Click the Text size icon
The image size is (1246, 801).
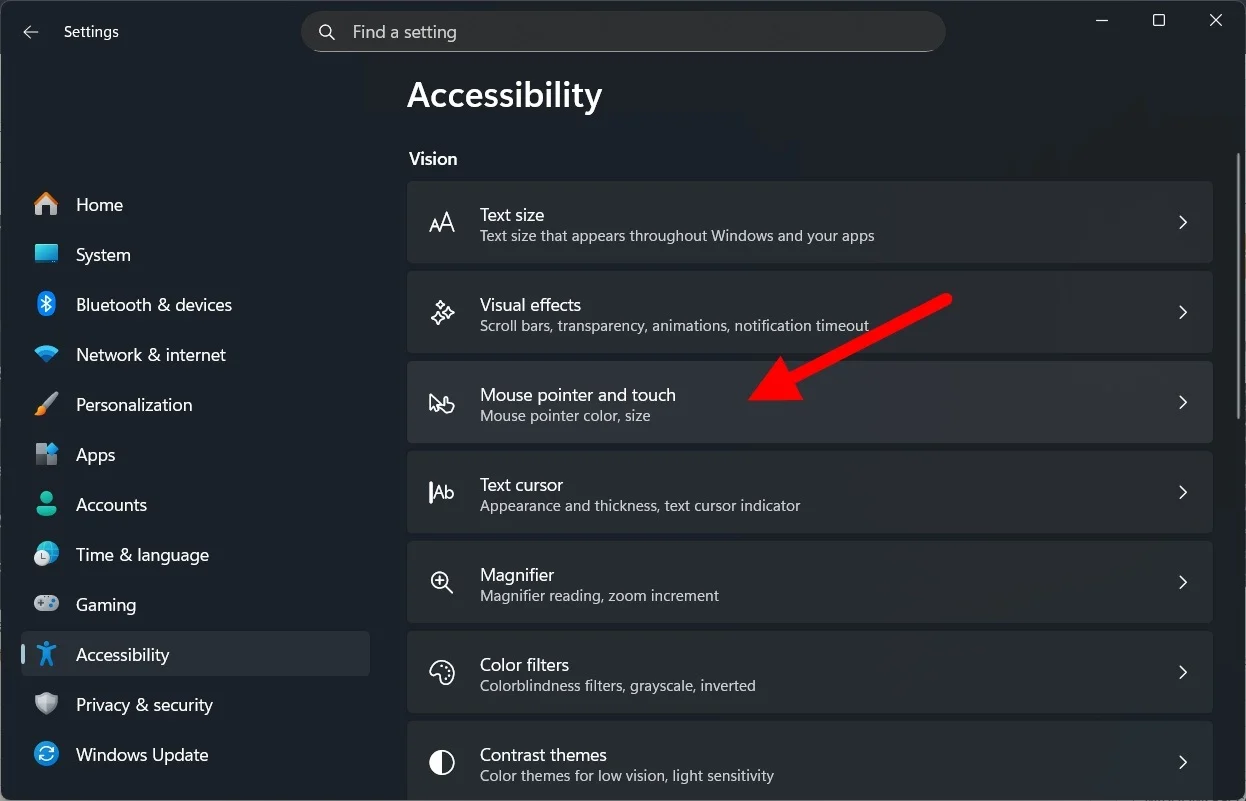441,222
